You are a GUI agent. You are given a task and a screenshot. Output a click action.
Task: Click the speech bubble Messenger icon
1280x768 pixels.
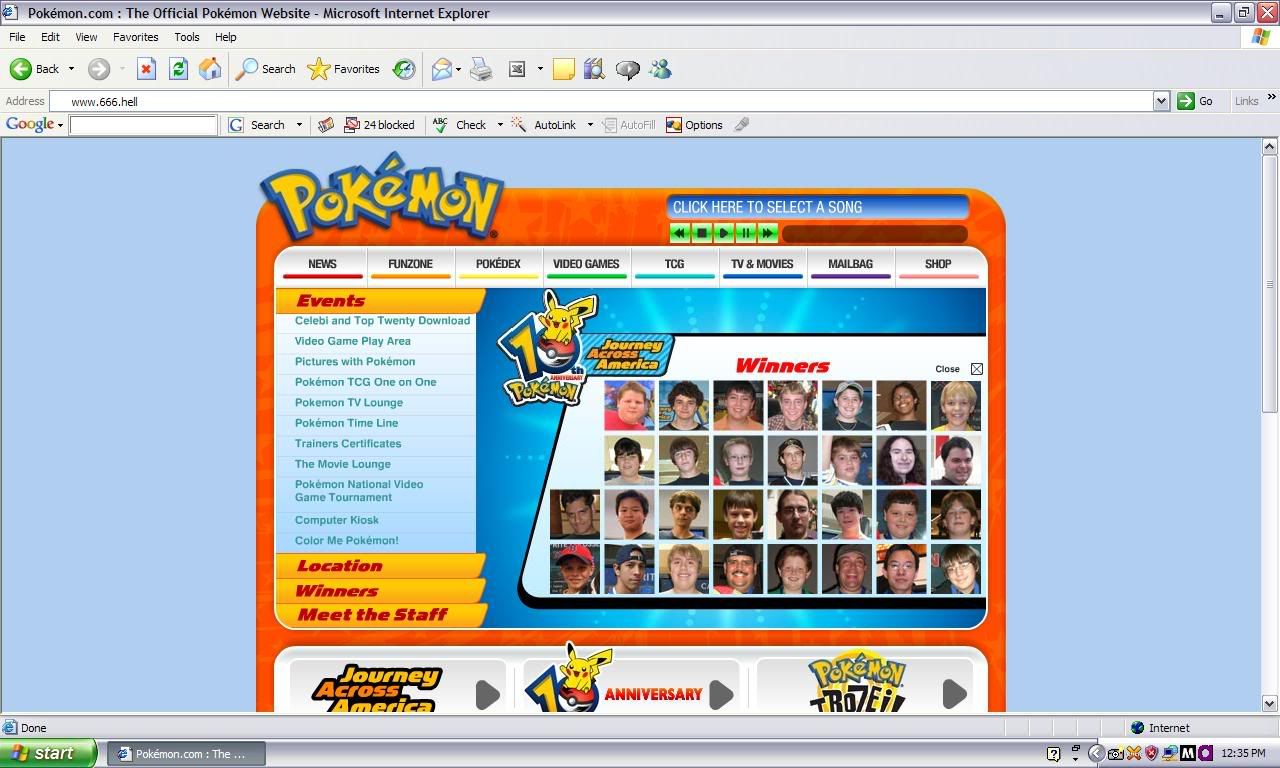click(x=627, y=69)
